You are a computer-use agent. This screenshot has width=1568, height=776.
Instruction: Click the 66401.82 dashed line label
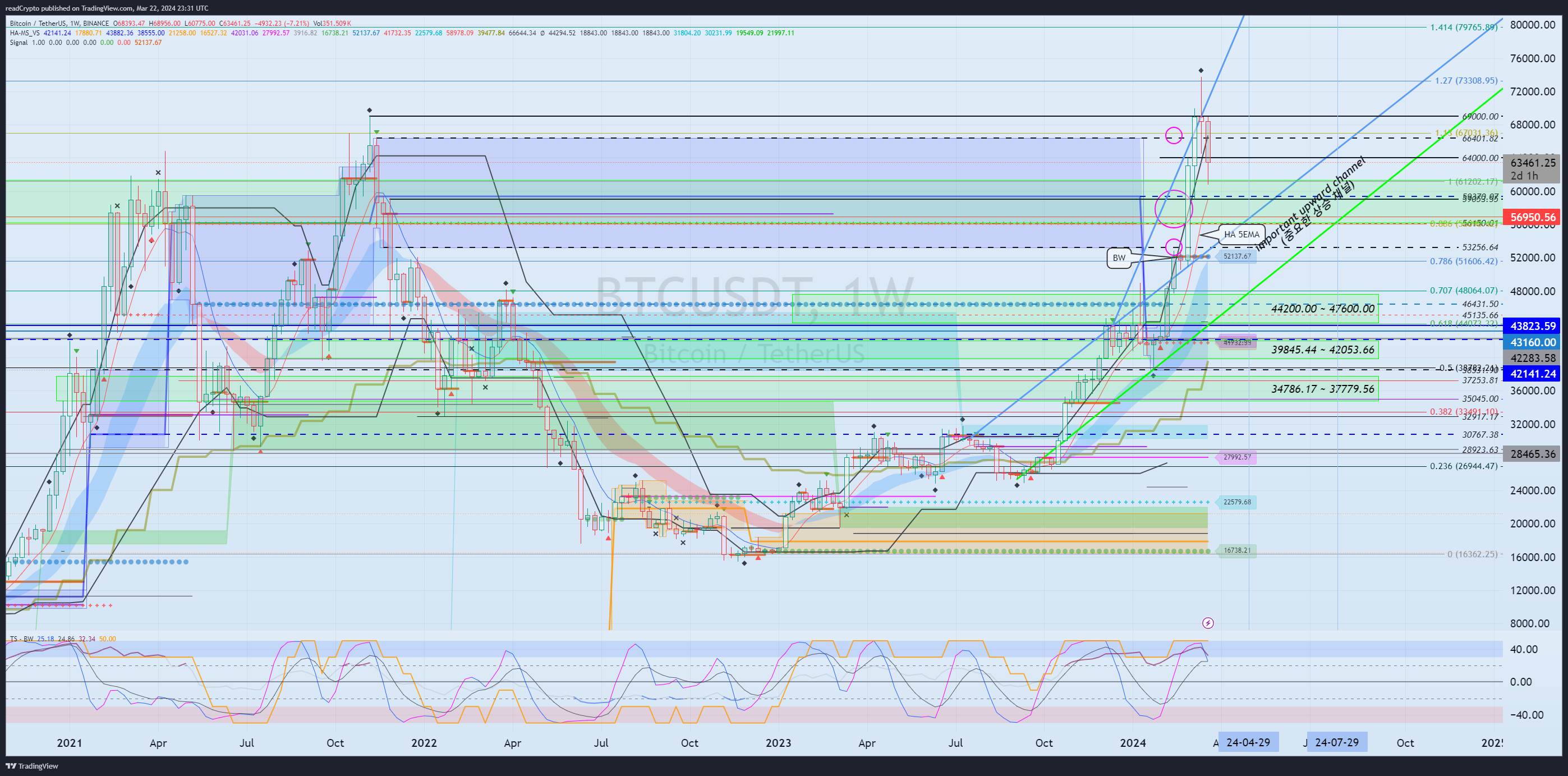[1480, 138]
